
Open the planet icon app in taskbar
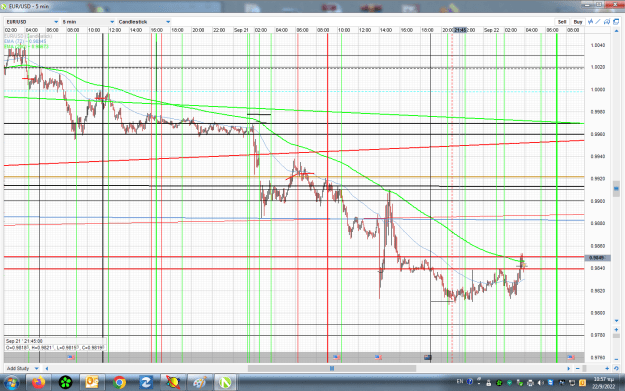173,383
